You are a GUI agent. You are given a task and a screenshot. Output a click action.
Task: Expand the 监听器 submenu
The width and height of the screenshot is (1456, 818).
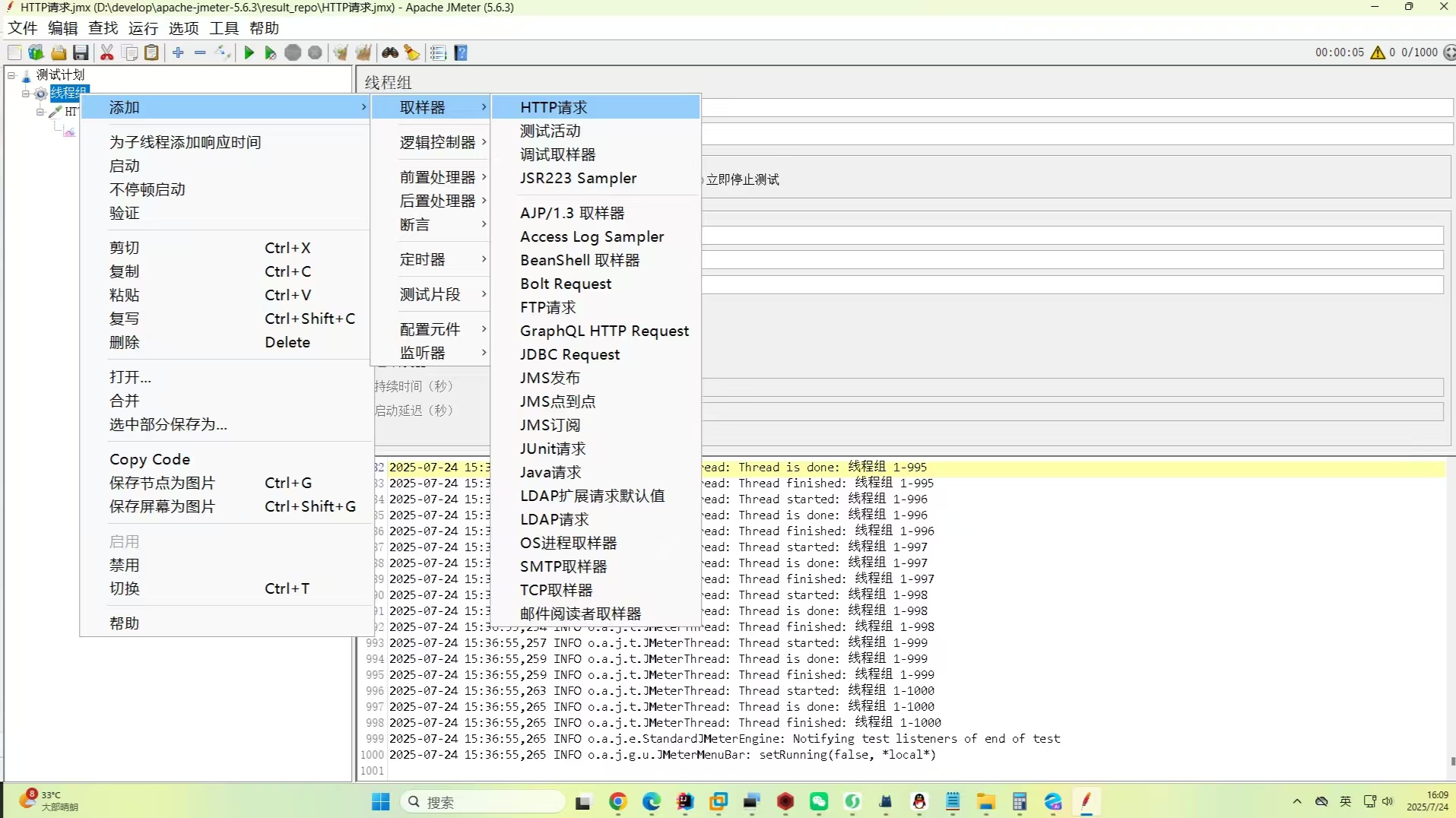pos(430,353)
